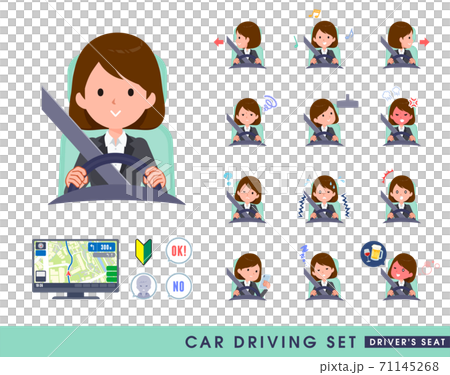Click the red right-pointing arrow
Screen dimensions: 450x375
(424, 42)
